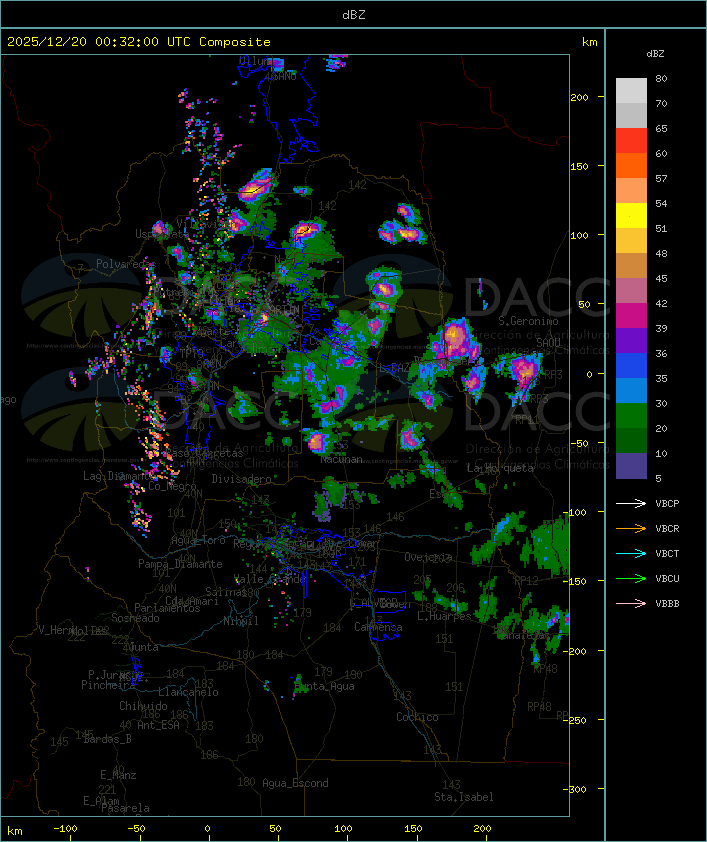Click the S.Geronimo place label
Screen dimensions: 707x842
[x=528, y=321]
